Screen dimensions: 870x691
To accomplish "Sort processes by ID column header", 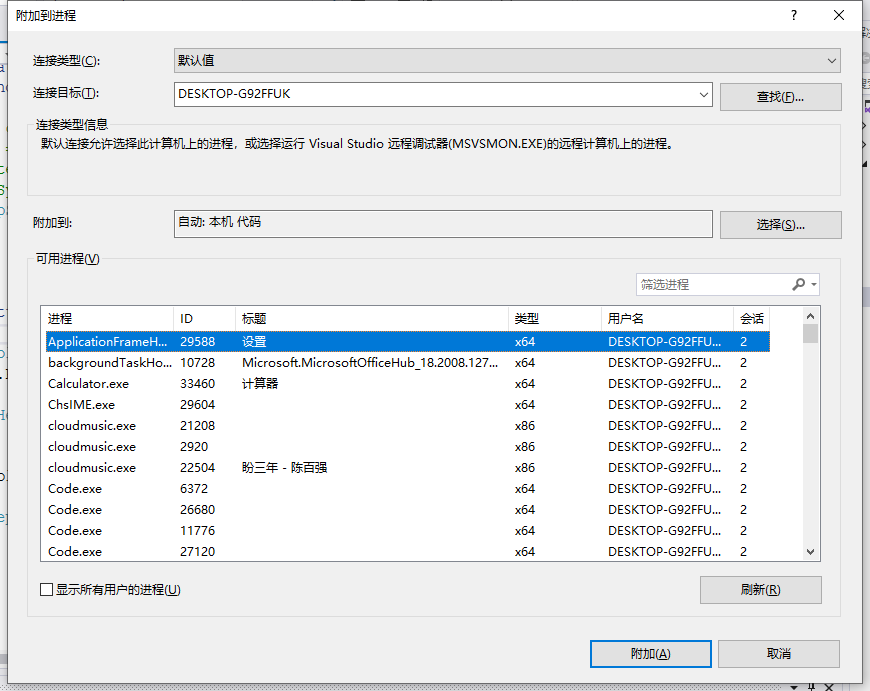I will 204,319.
